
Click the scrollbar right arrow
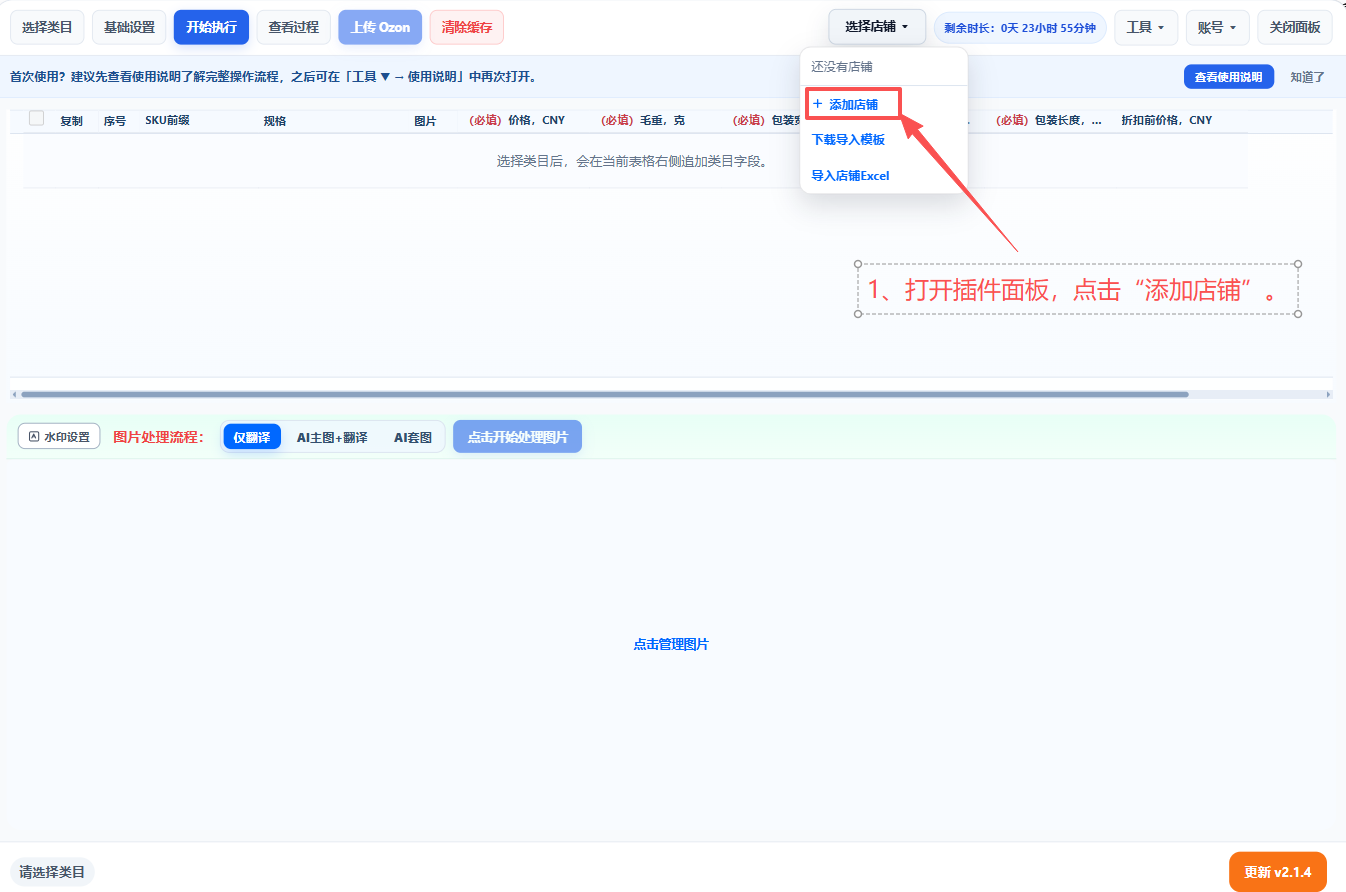(1328, 394)
